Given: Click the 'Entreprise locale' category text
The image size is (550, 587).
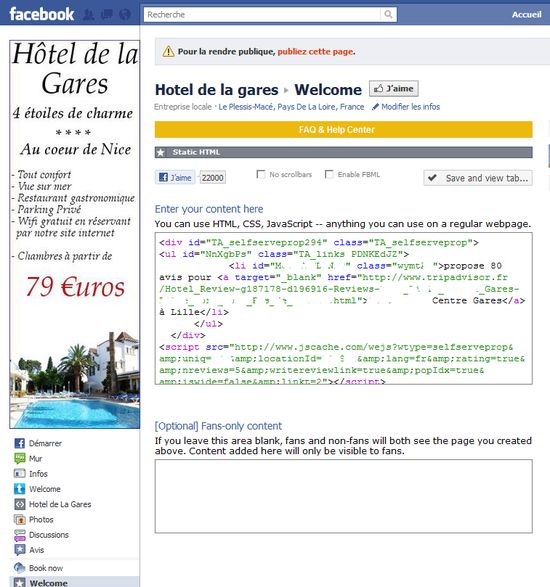Looking at the screenshot, I should coord(183,107).
